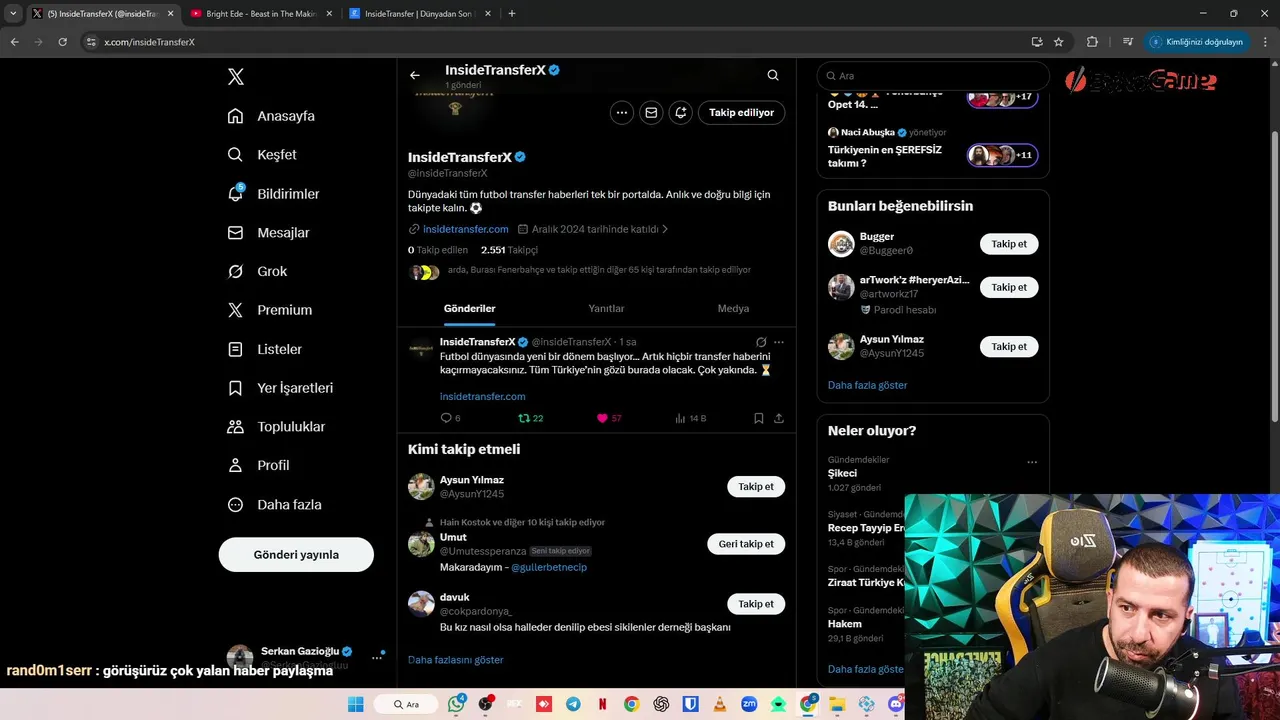The width and height of the screenshot is (1280, 720).
Task: Open Telegram from taskbar
Action: point(573,704)
